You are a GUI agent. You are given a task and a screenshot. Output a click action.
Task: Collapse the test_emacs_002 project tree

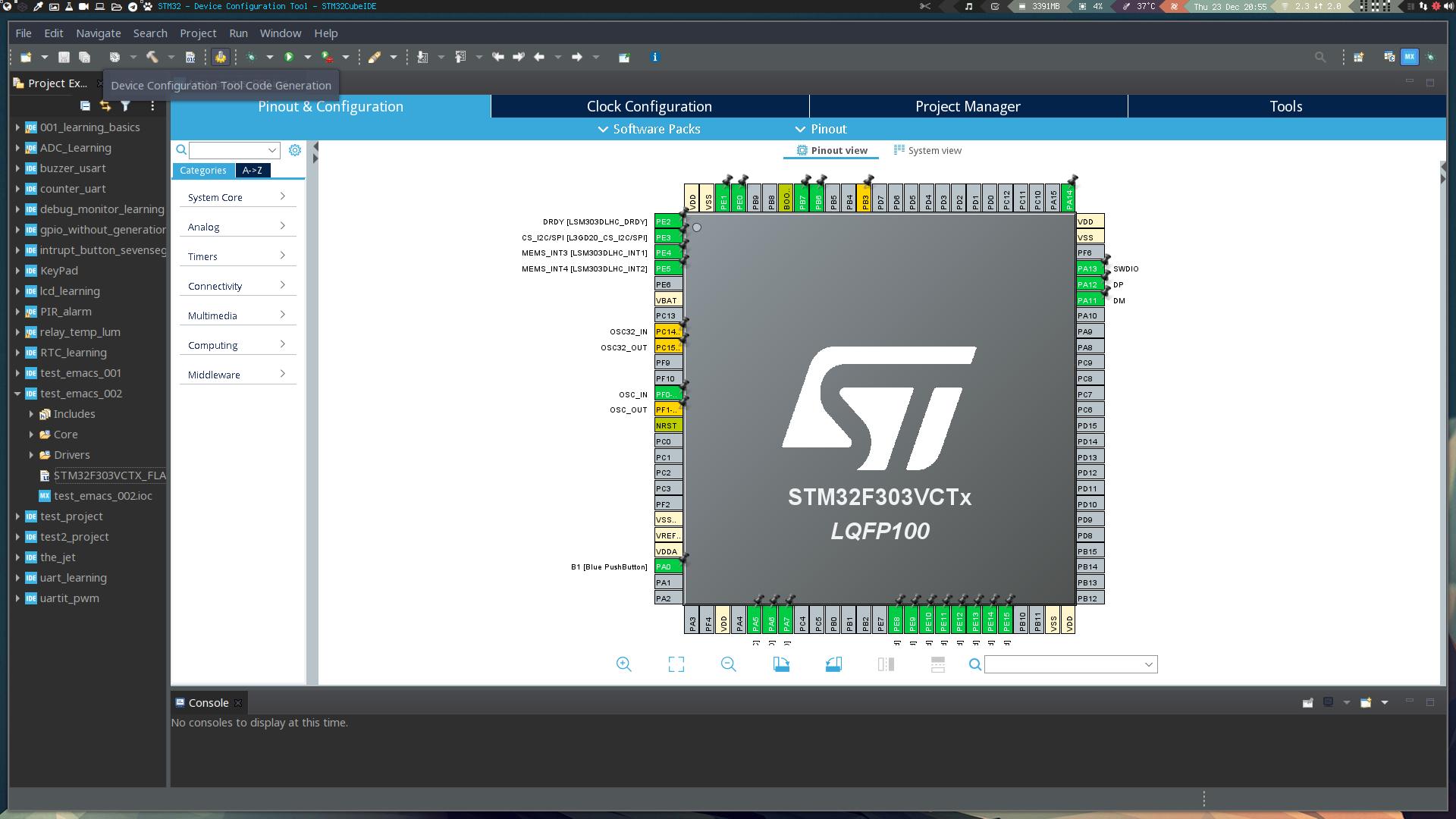[17, 394]
